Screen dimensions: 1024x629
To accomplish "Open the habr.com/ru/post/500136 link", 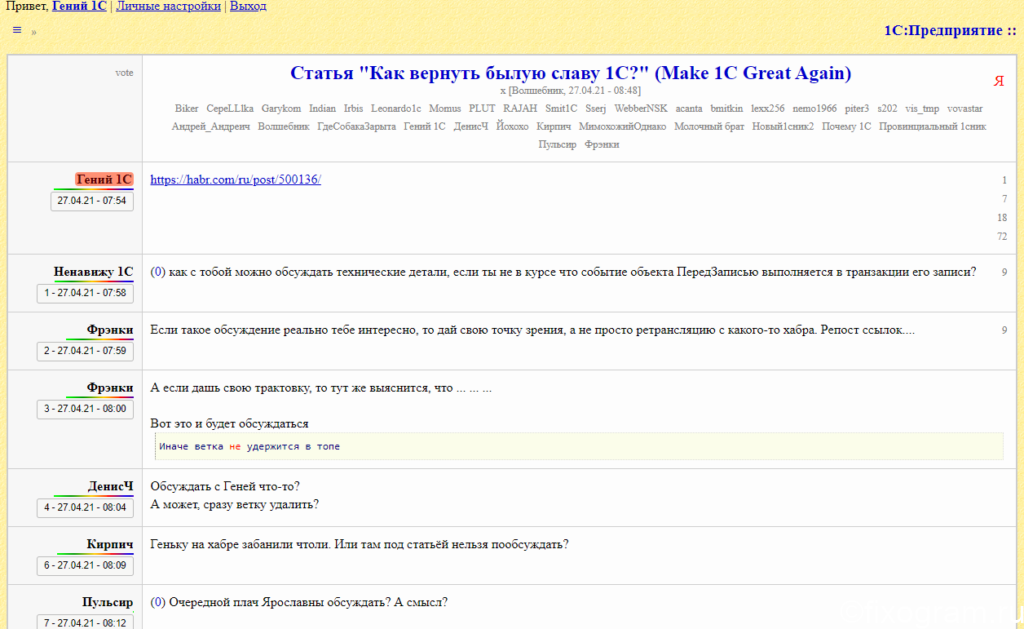I will 236,180.
